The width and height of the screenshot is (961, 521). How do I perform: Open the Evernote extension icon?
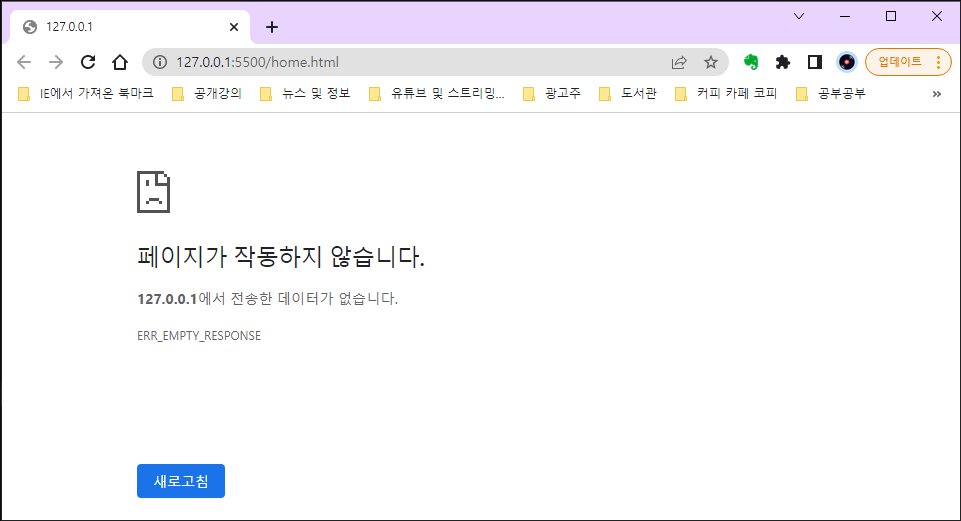(751, 62)
